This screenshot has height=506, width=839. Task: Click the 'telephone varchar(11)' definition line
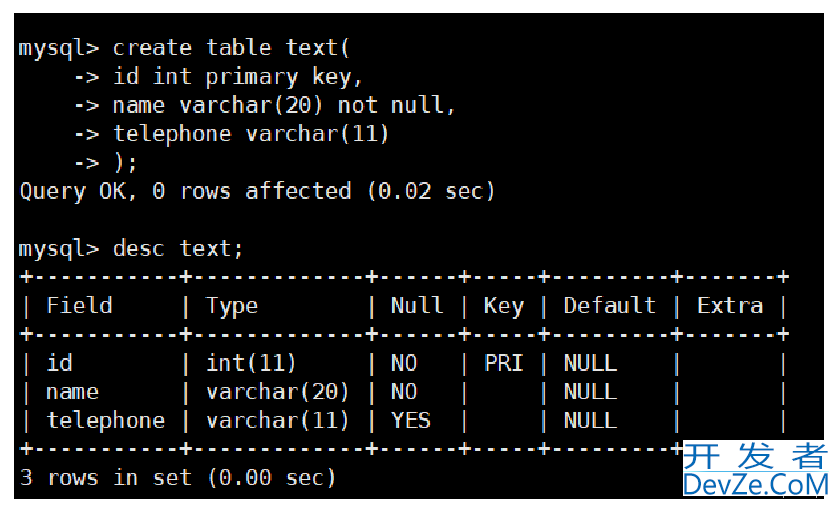(231, 134)
